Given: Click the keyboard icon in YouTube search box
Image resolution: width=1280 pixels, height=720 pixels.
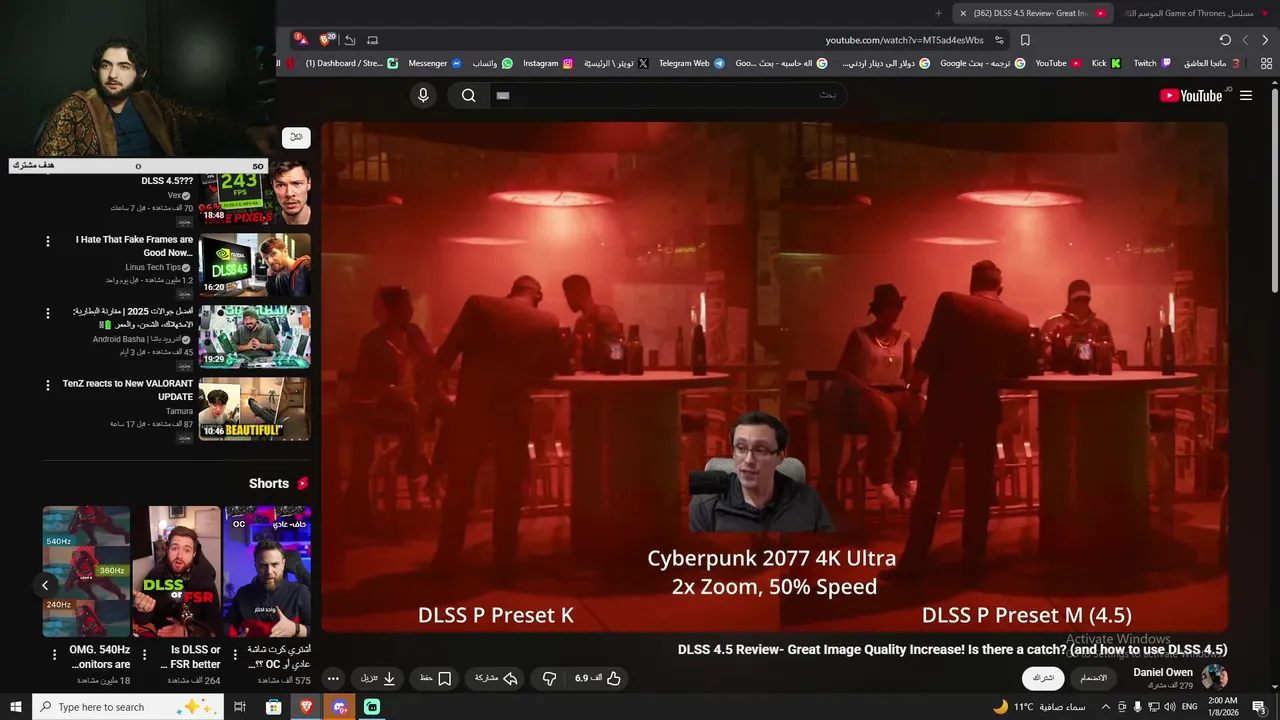Looking at the screenshot, I should tap(503, 95).
